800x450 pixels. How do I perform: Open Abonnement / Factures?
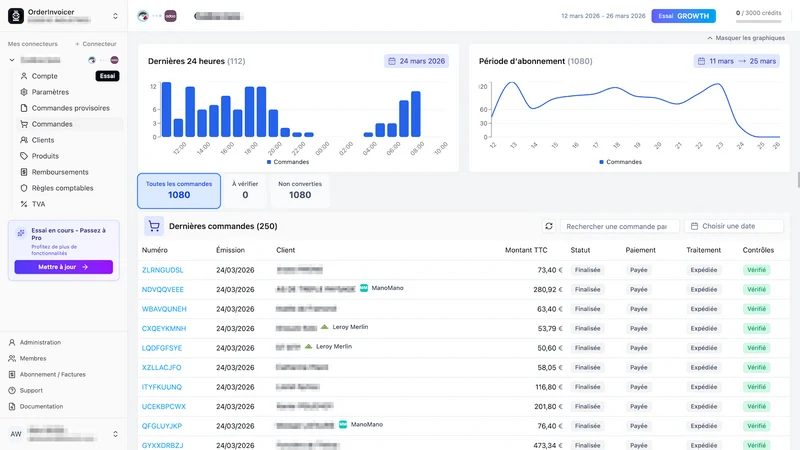tap(53, 374)
